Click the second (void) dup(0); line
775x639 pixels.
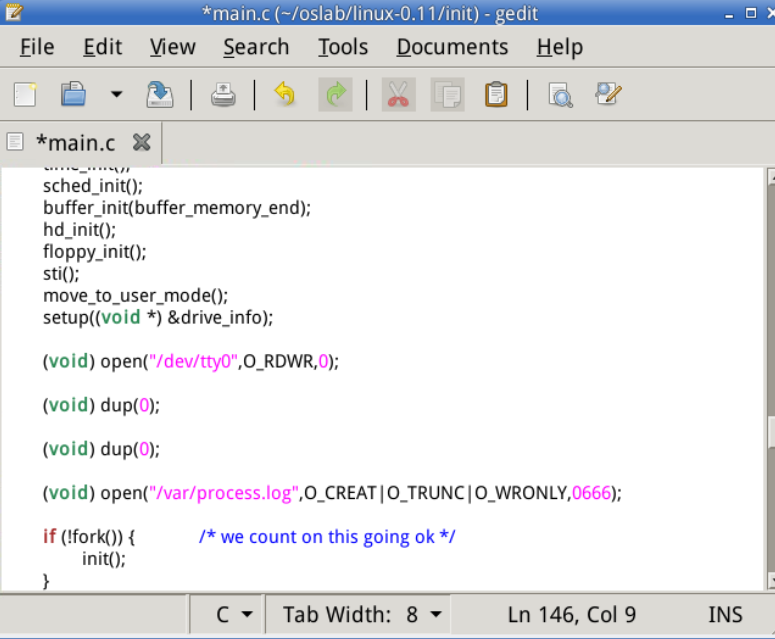101,449
